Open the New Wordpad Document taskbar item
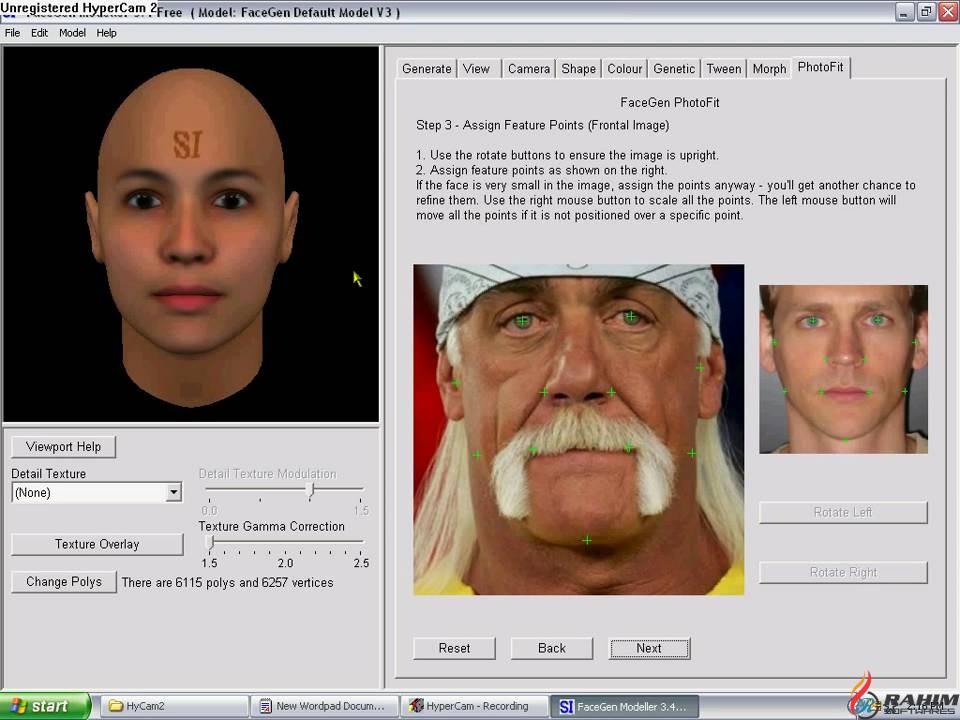This screenshot has width=960, height=720. pyautogui.click(x=323, y=706)
